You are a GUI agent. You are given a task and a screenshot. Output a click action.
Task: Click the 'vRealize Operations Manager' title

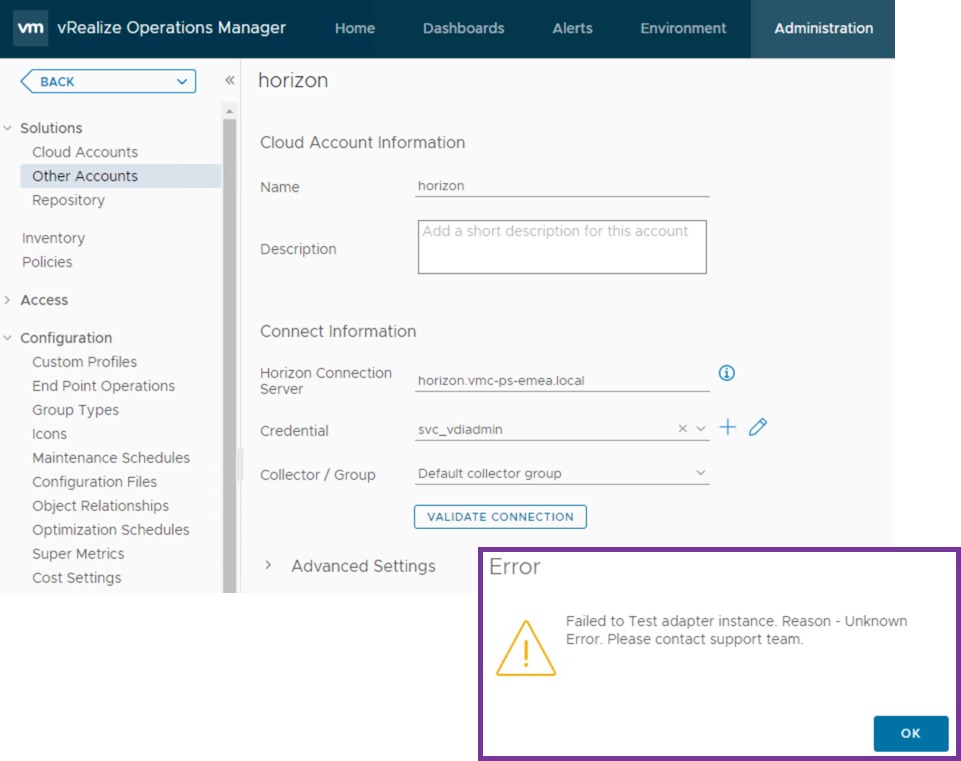pos(172,28)
